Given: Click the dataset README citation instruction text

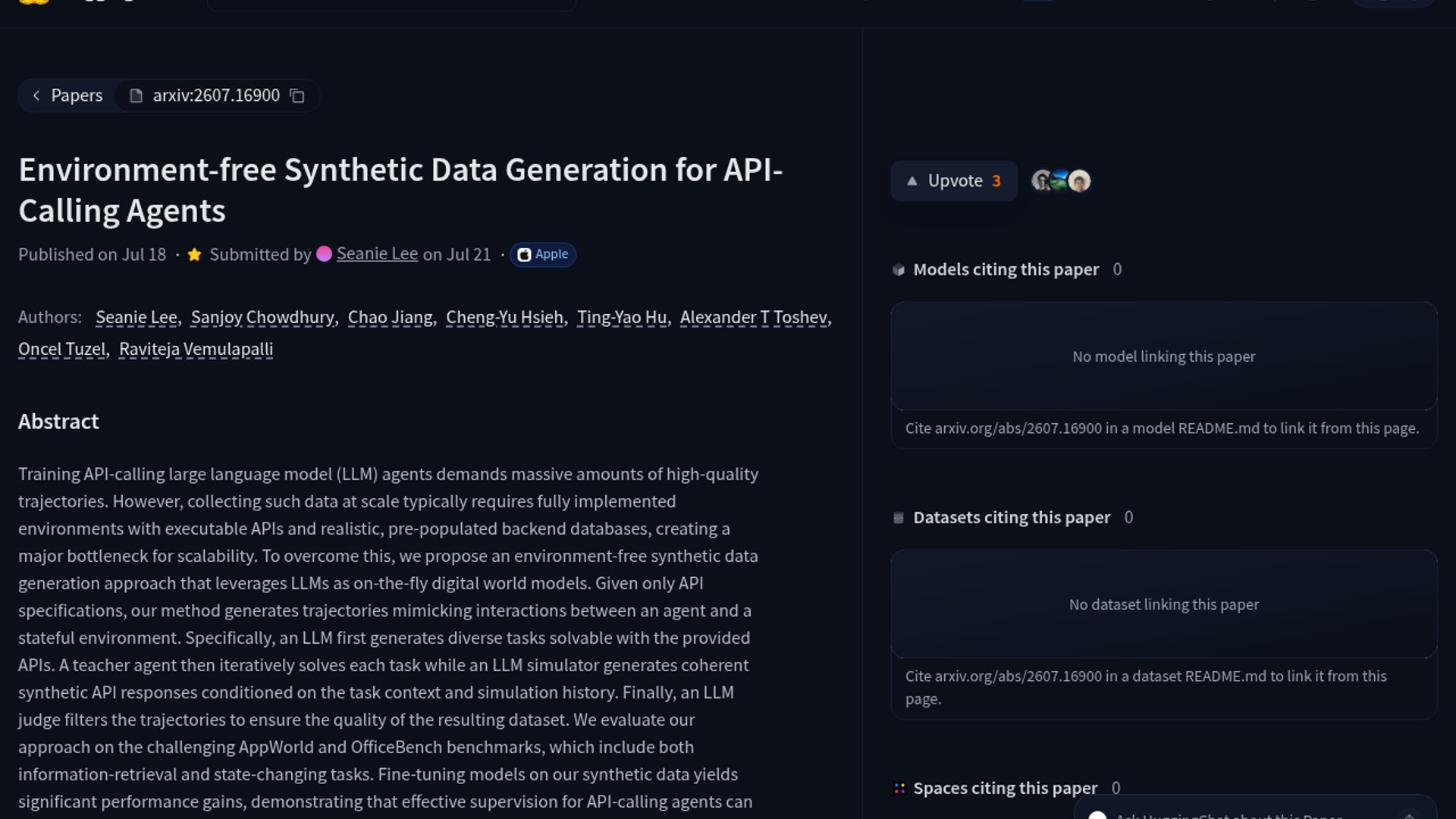Looking at the screenshot, I should point(1146,687).
